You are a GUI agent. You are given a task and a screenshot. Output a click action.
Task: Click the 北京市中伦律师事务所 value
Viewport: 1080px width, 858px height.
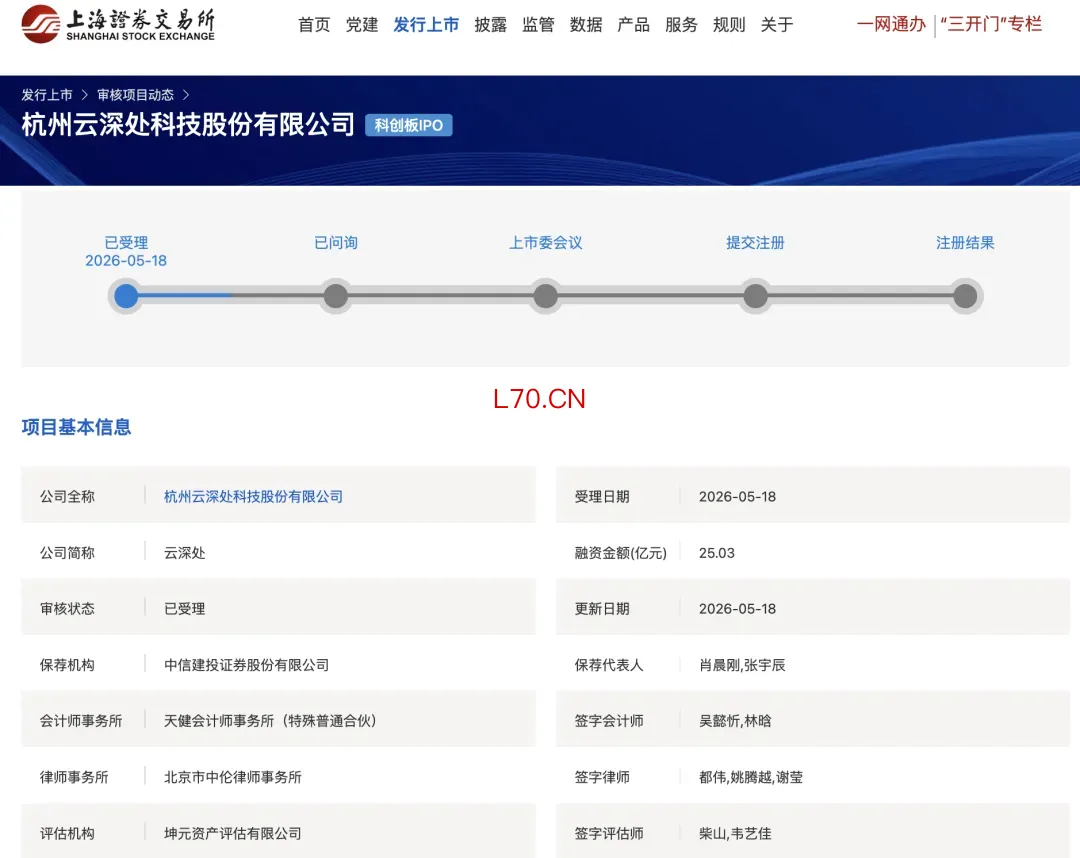(x=232, y=777)
